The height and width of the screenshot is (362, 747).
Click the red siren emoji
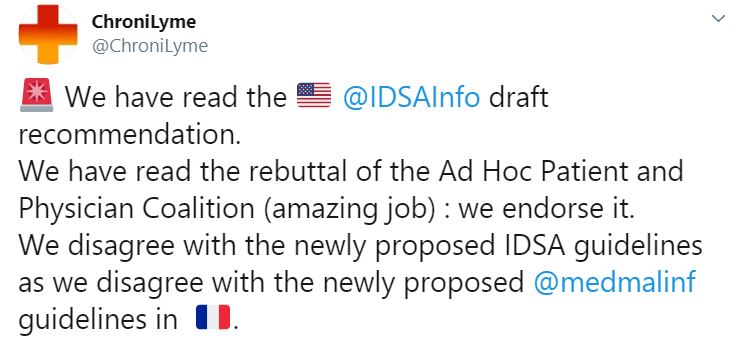(36, 95)
